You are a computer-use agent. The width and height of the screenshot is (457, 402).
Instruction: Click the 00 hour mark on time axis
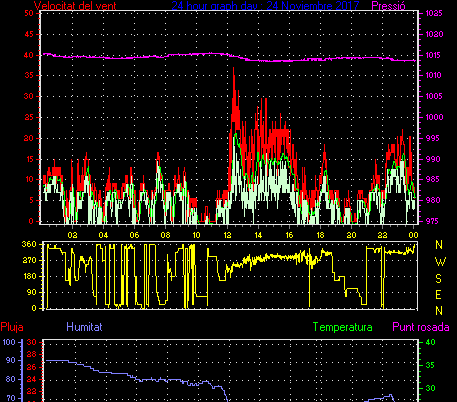click(413, 235)
